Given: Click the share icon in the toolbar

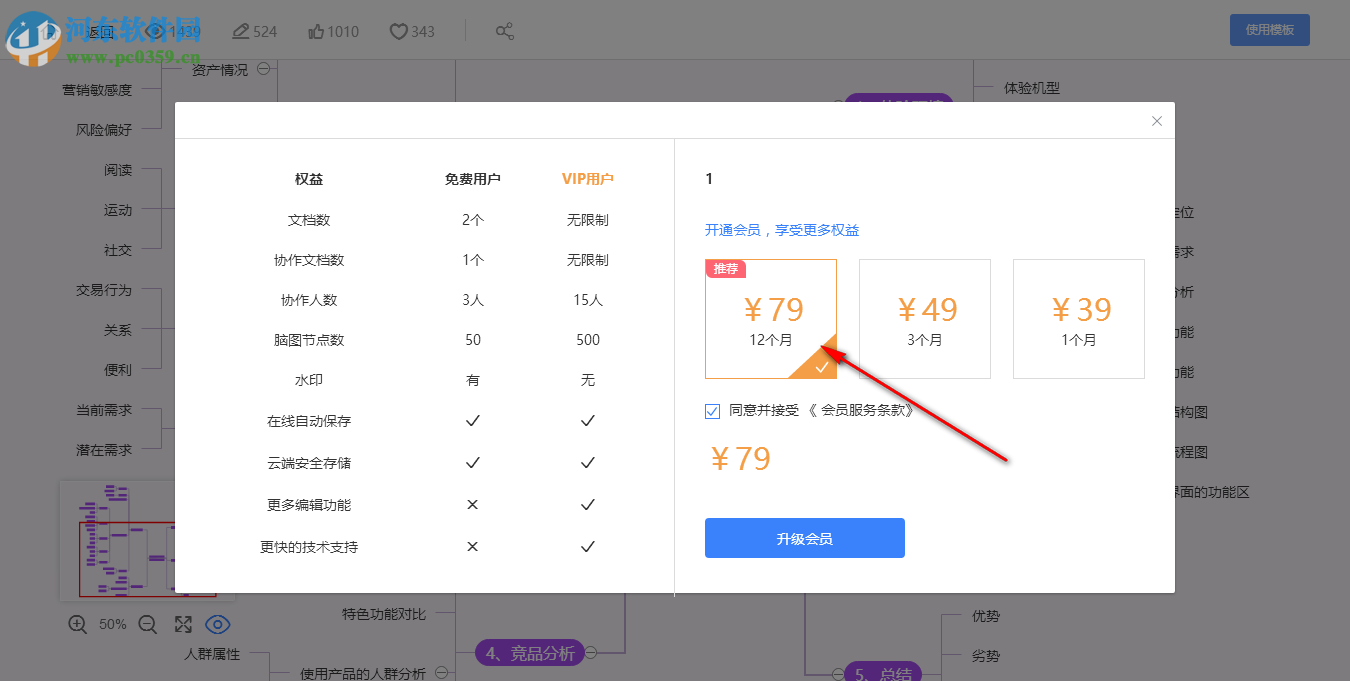Looking at the screenshot, I should pos(505,31).
